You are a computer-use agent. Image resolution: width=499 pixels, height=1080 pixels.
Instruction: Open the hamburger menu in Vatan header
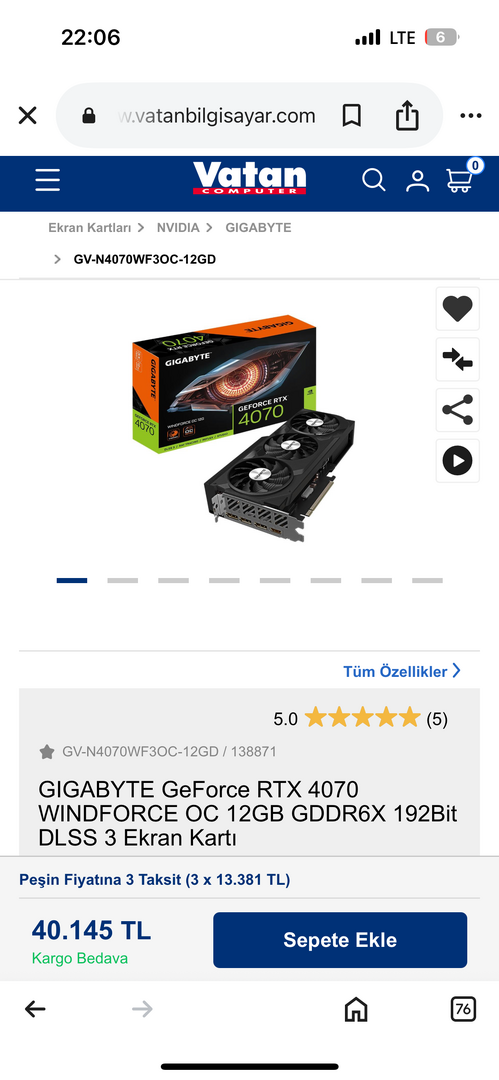click(48, 180)
